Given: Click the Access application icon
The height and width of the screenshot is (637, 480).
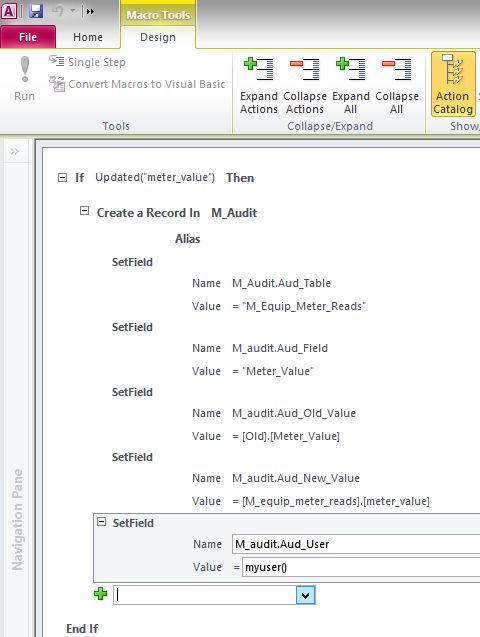Looking at the screenshot, I should [x=9, y=11].
